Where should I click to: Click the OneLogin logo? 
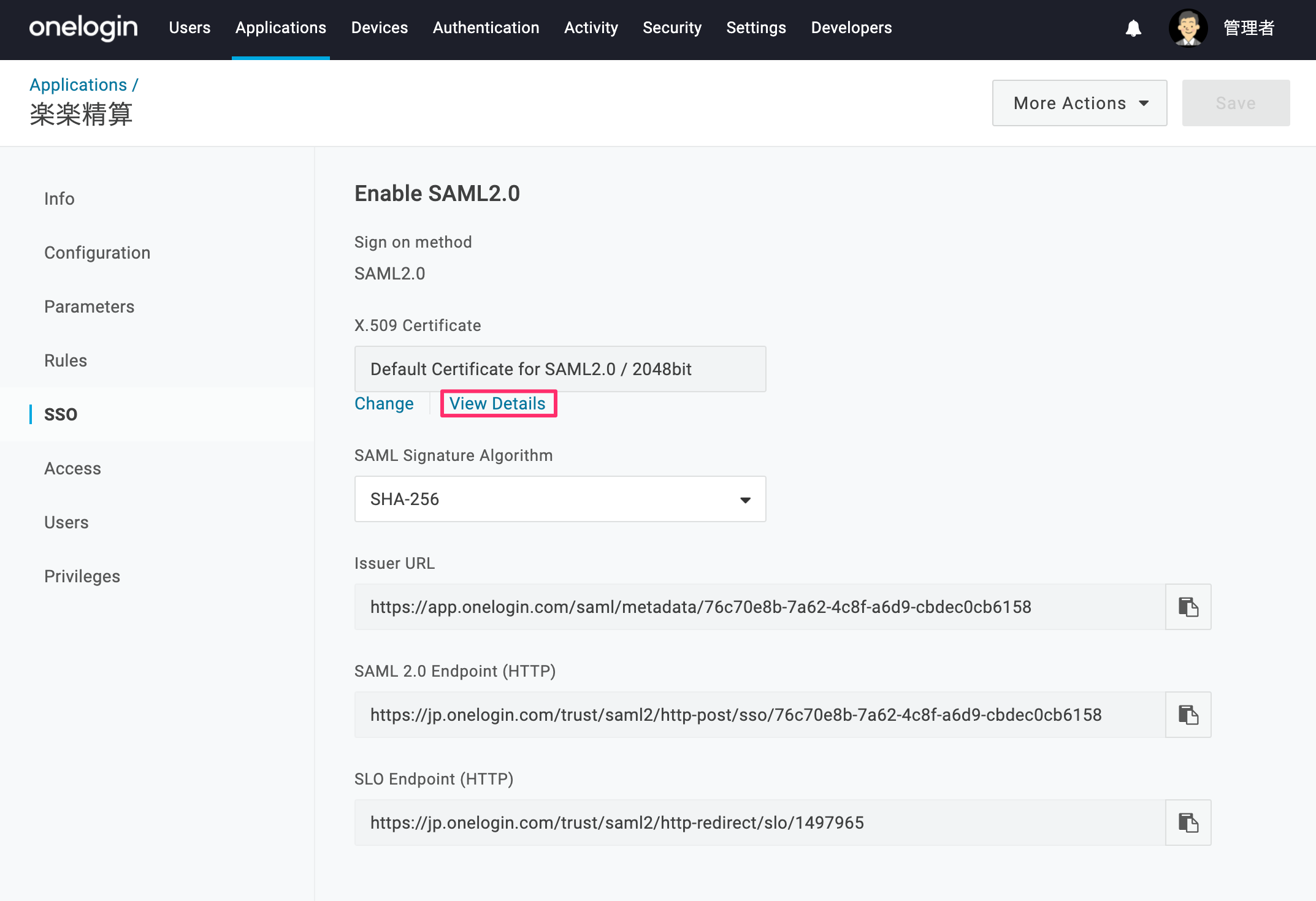(x=83, y=28)
